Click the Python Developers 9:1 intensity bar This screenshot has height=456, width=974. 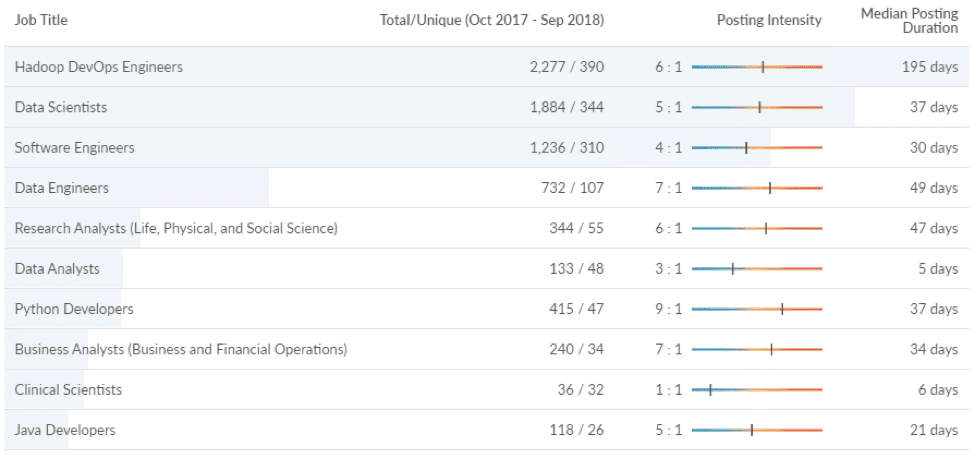tap(757, 309)
